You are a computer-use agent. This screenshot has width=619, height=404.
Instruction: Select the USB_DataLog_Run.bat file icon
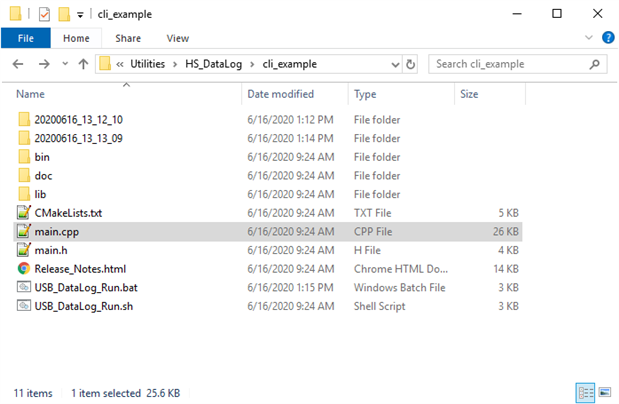point(24,287)
